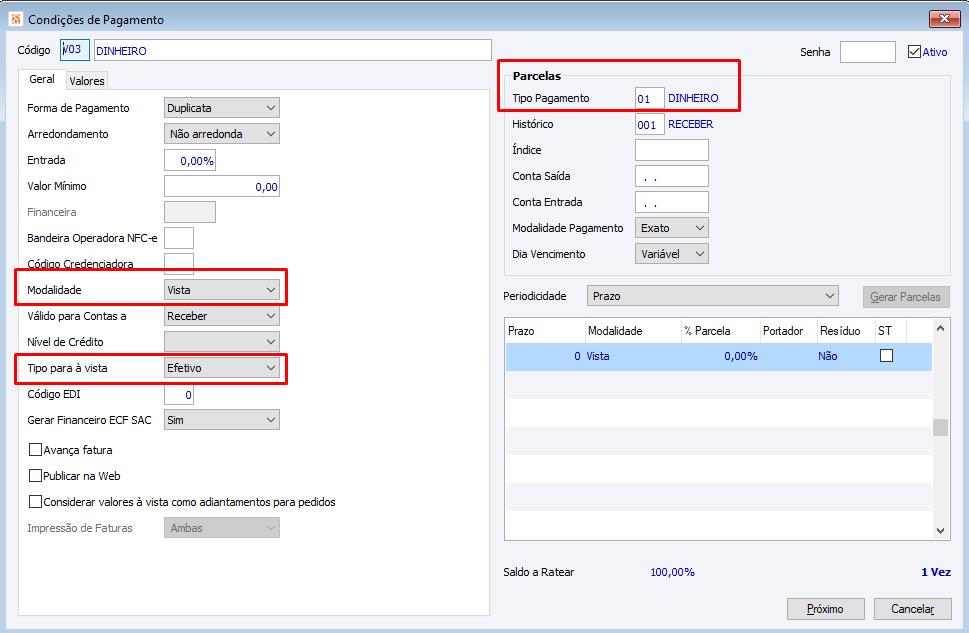Click the ST column header

[x=891, y=331]
